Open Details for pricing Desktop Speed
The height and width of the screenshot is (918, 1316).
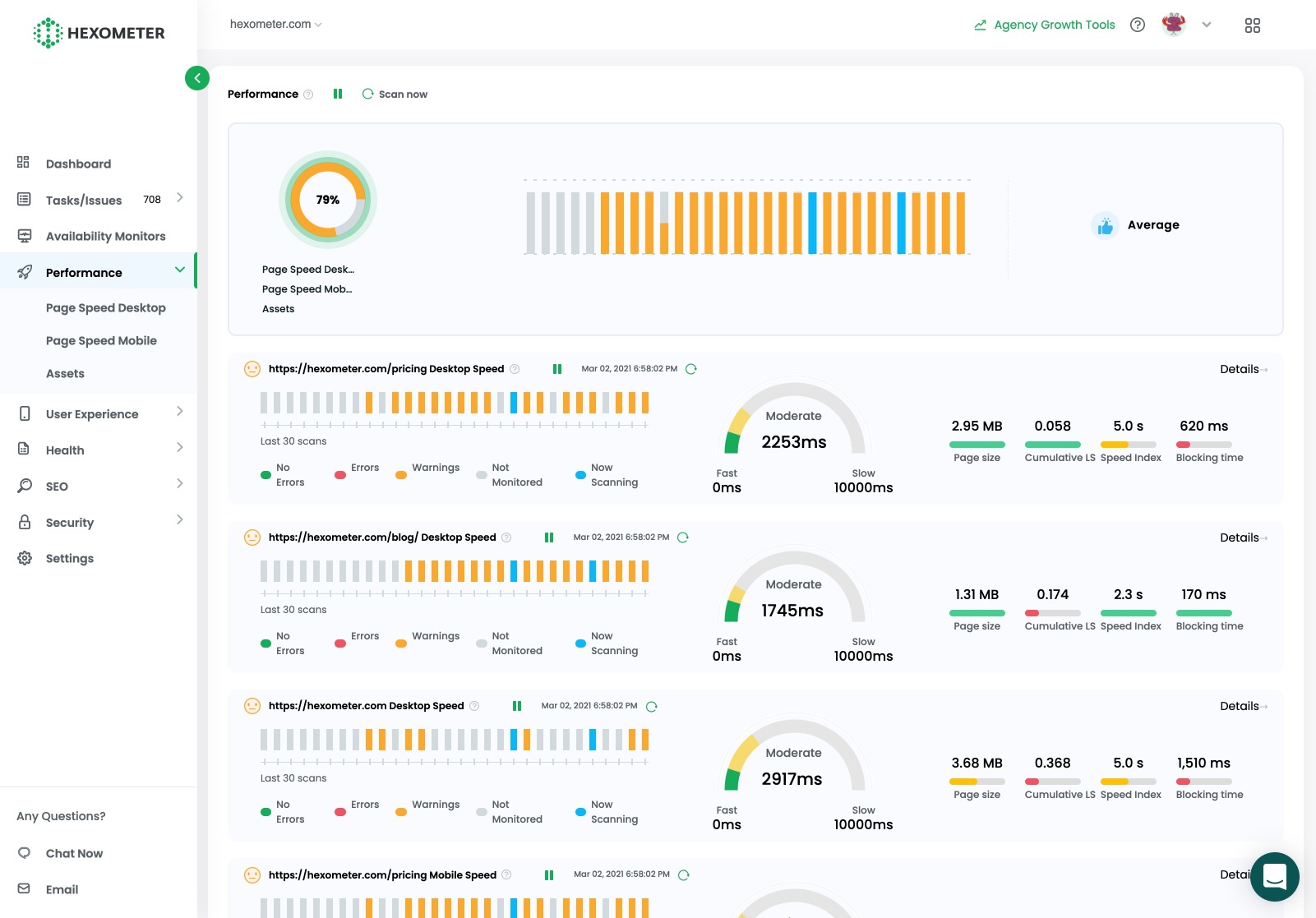coord(1244,369)
